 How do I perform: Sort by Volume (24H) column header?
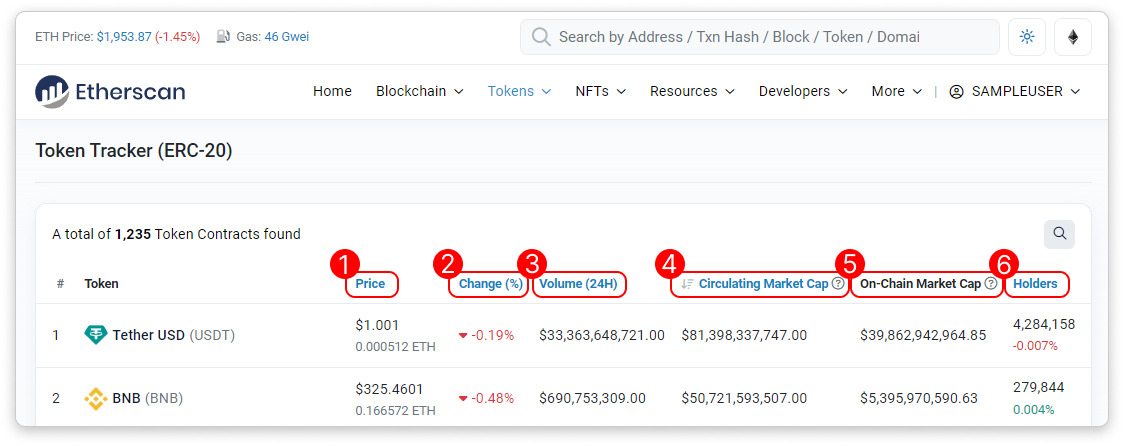[579, 284]
